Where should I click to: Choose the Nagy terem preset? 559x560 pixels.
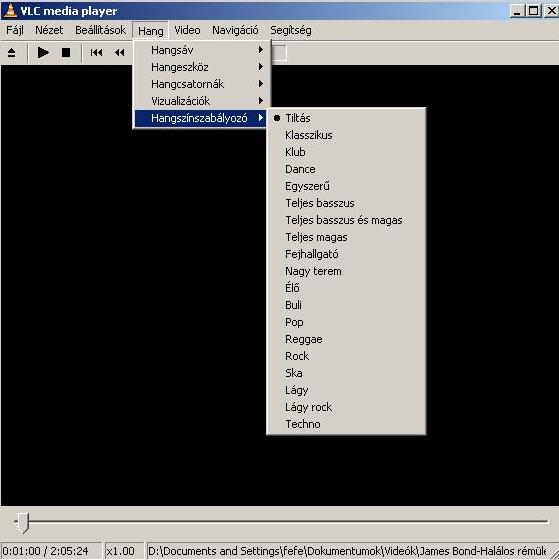(346, 271)
